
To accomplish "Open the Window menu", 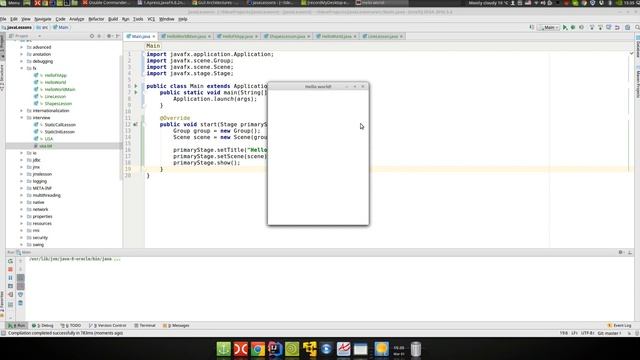I will (x=167, y=19).
